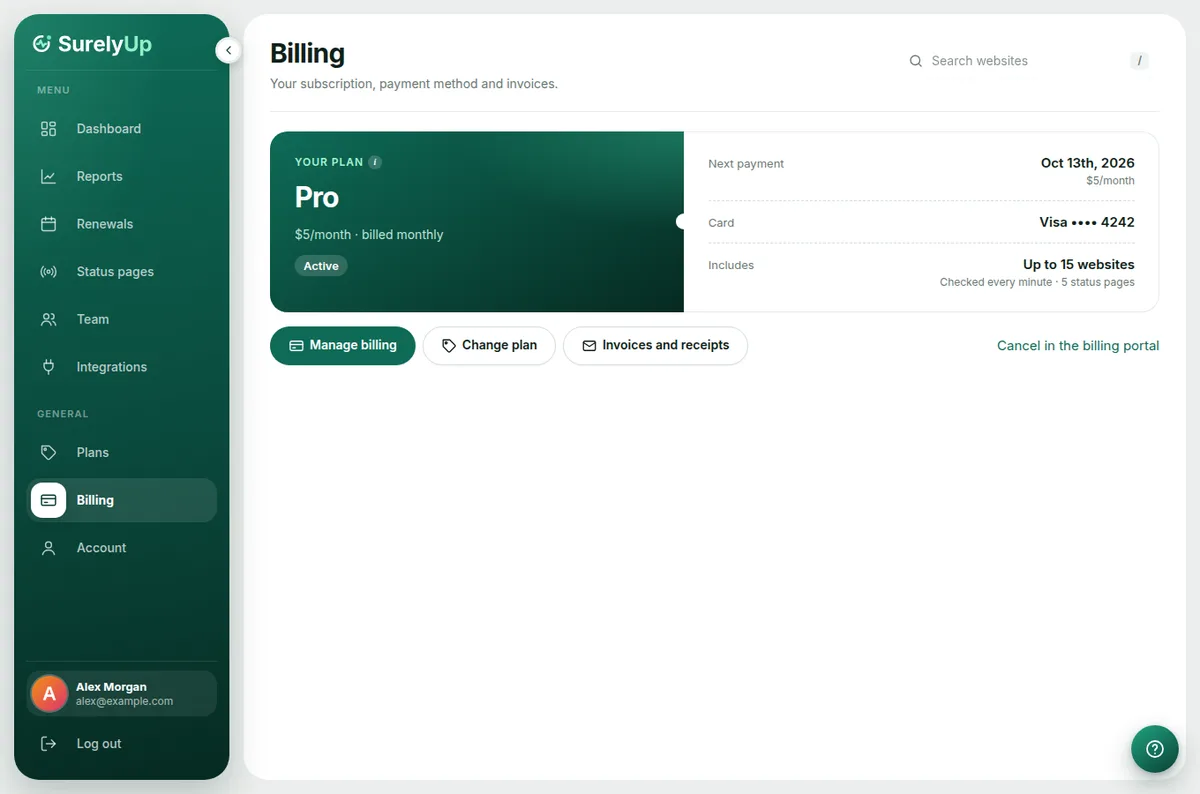Click the Account person icon
Screen dimensions: 1200x794
click(x=48, y=548)
